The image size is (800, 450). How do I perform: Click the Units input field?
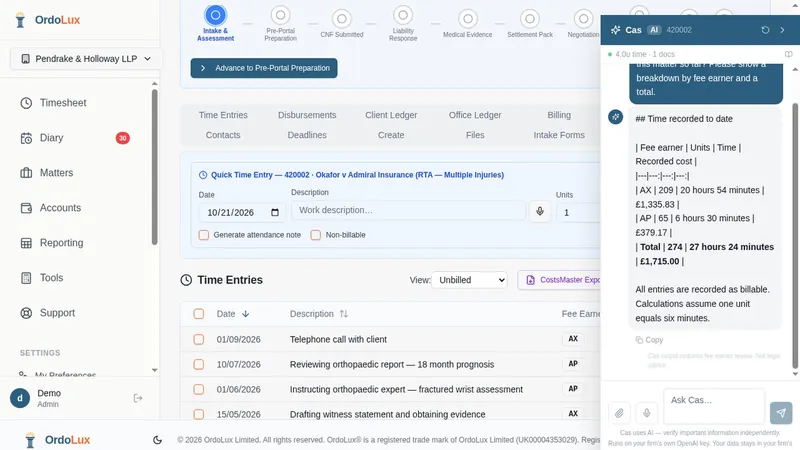tap(579, 212)
